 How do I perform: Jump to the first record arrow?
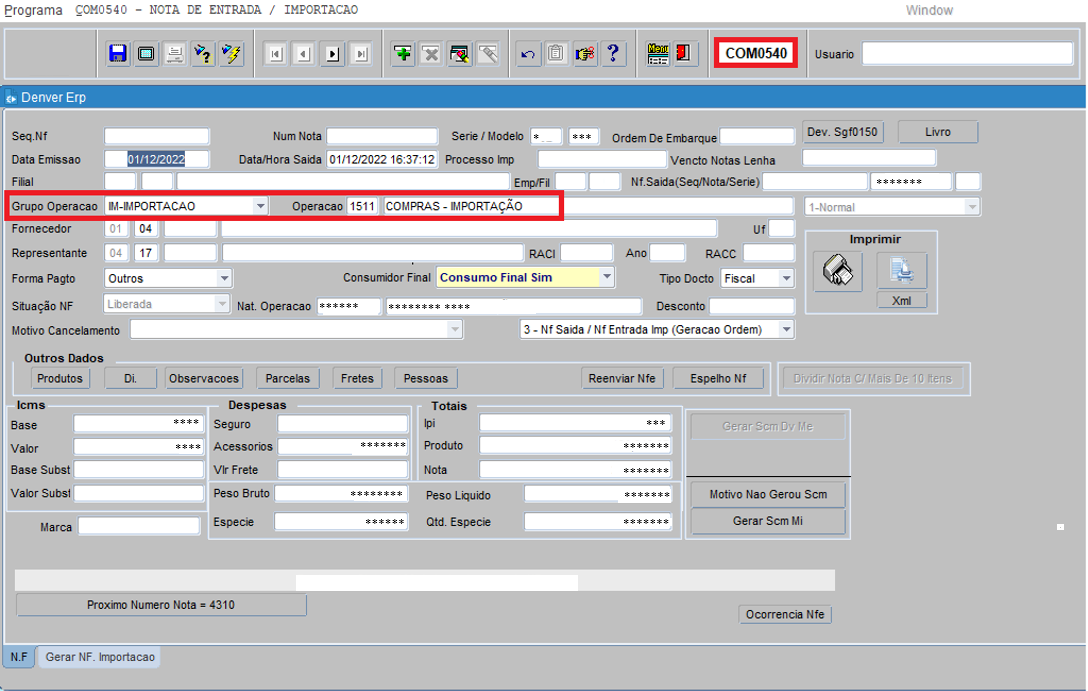click(x=276, y=54)
